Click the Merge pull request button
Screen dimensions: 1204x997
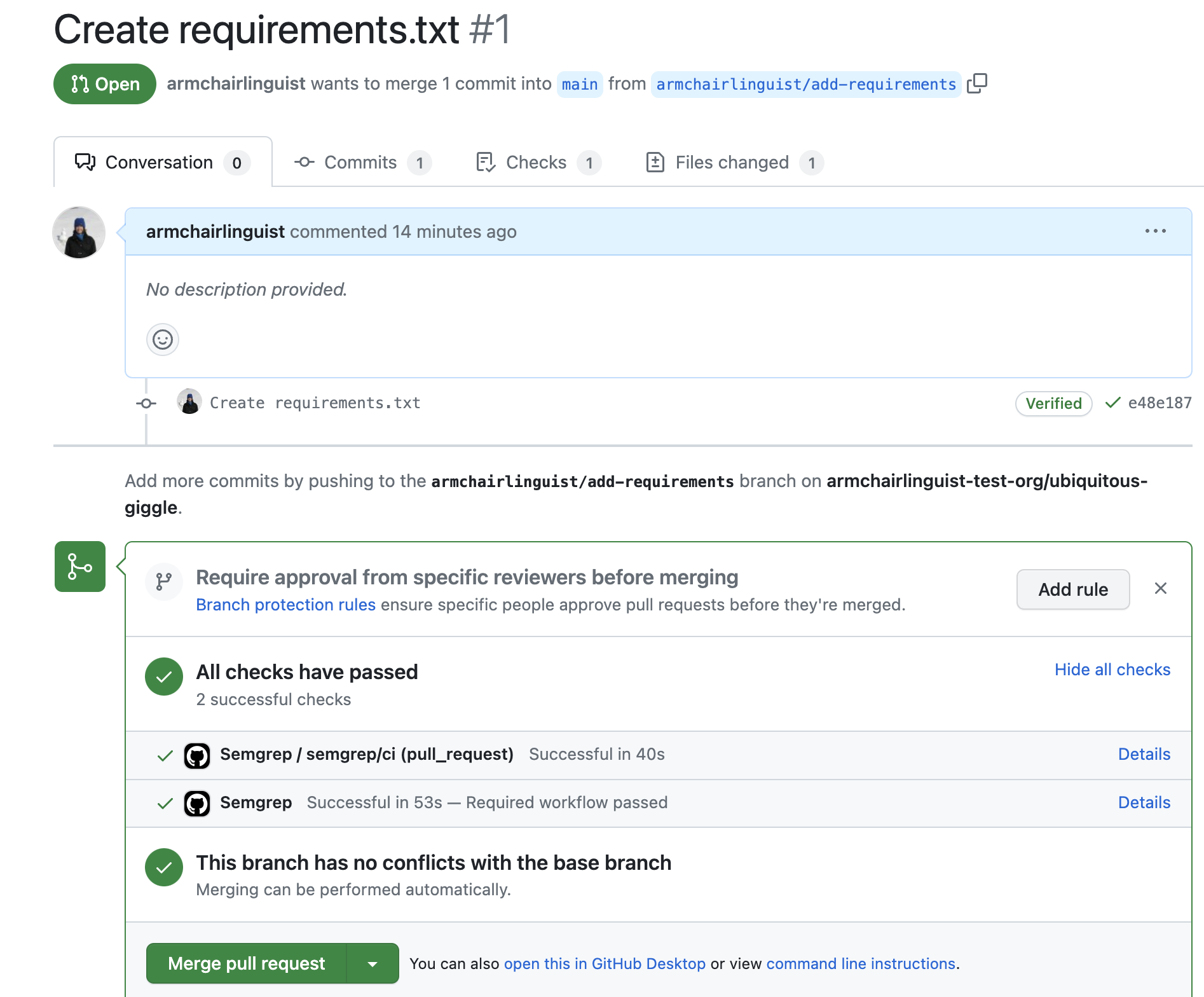click(x=246, y=963)
